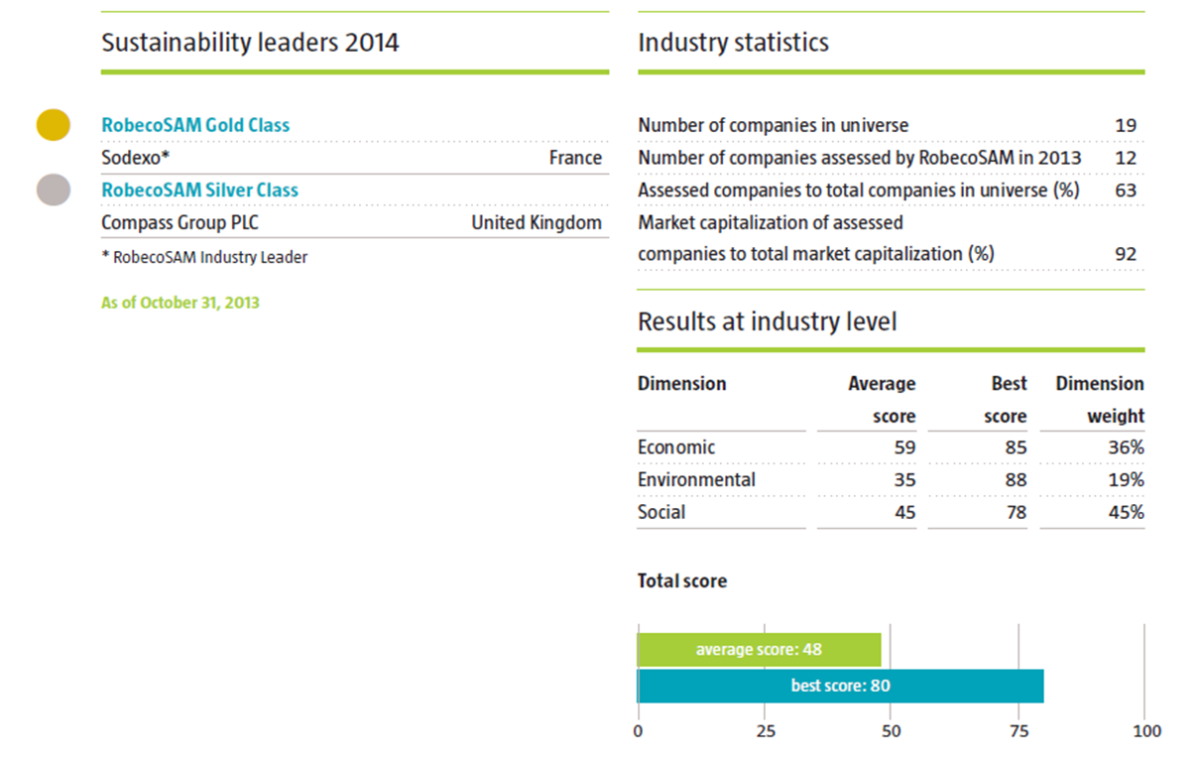Viewport: 1200px width, 764px height.
Task: Click the Sustainability leaders 2014 heading
Action: coord(250,43)
